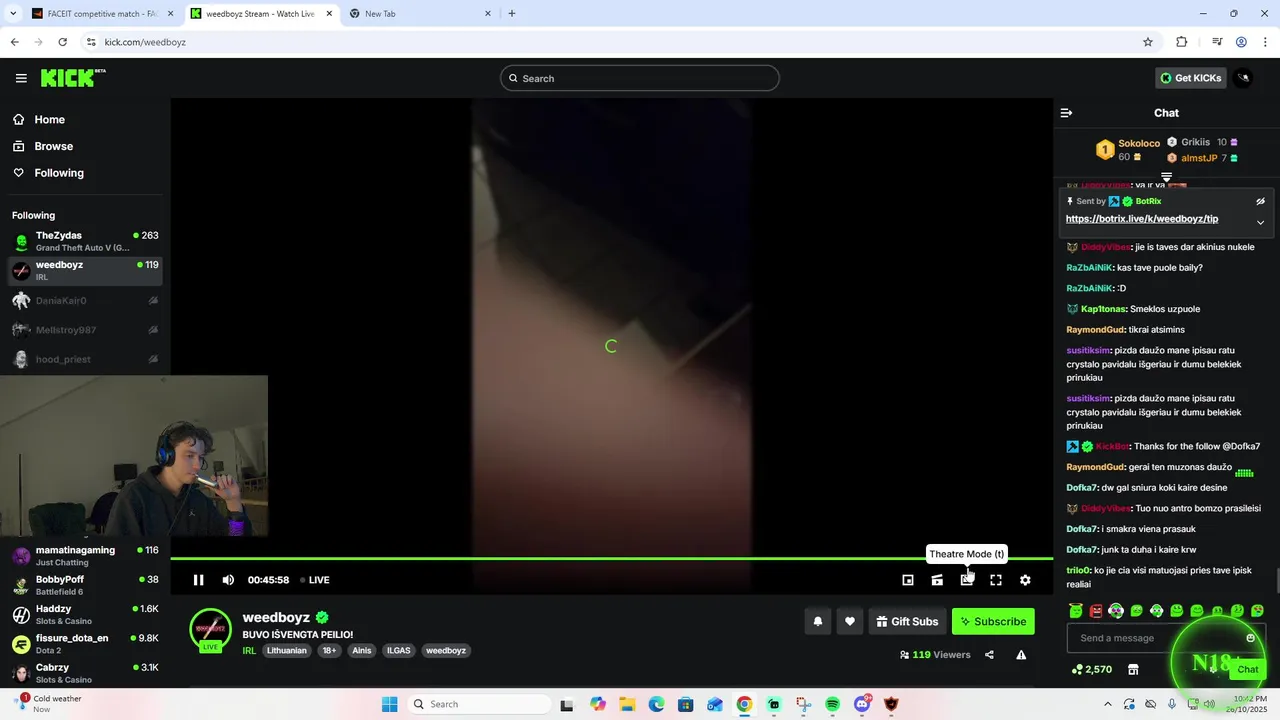
Task: Click the notification bell for weedboyz
Action: [817, 621]
